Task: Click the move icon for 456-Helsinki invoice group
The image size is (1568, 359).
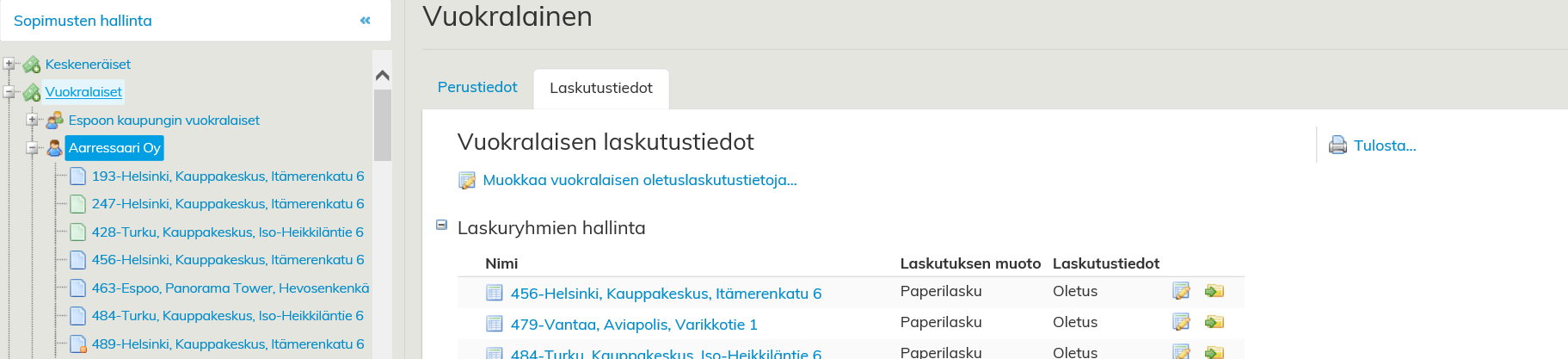Action: click(x=1214, y=291)
